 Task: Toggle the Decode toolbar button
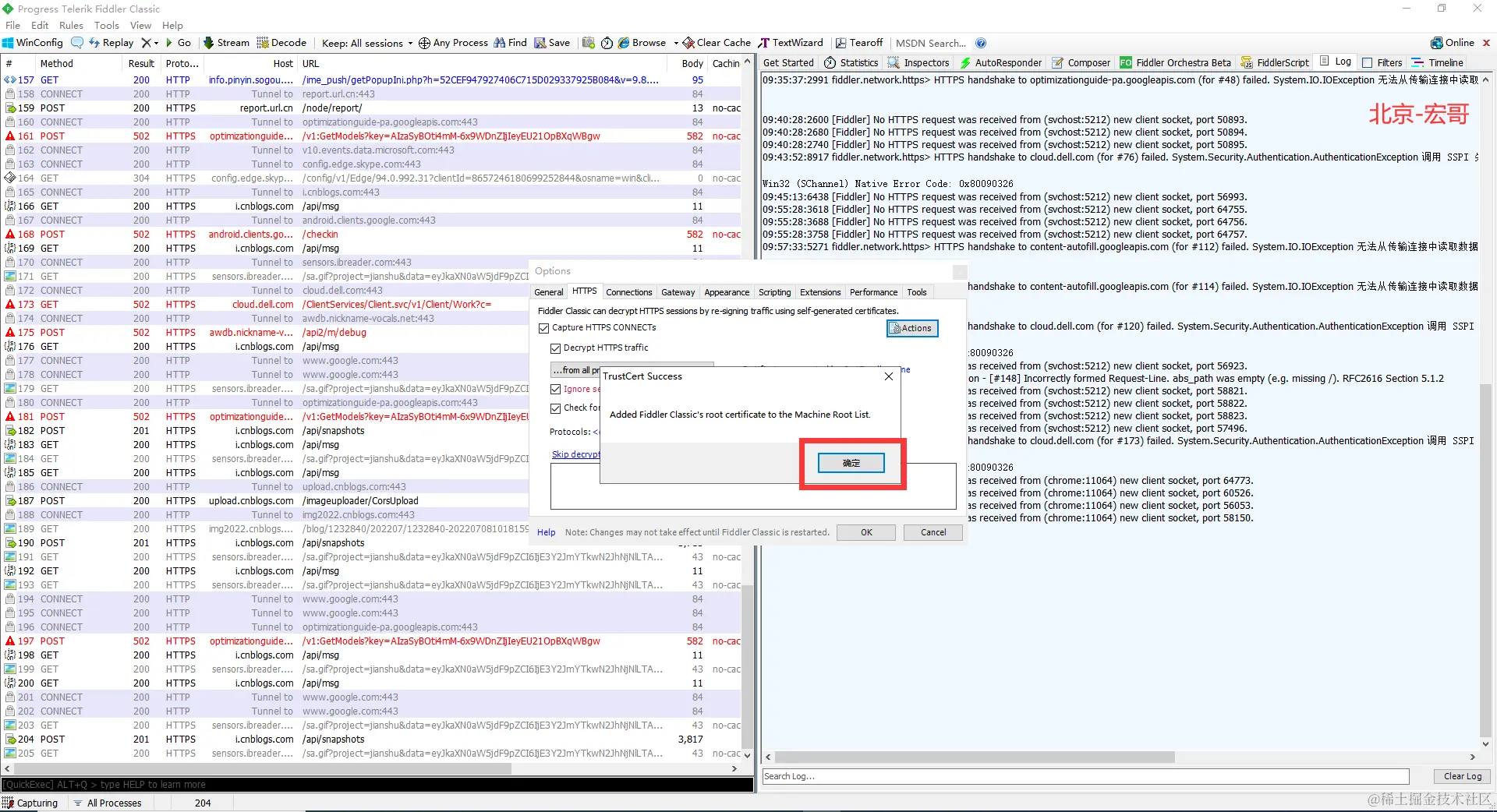pyautogui.click(x=281, y=43)
